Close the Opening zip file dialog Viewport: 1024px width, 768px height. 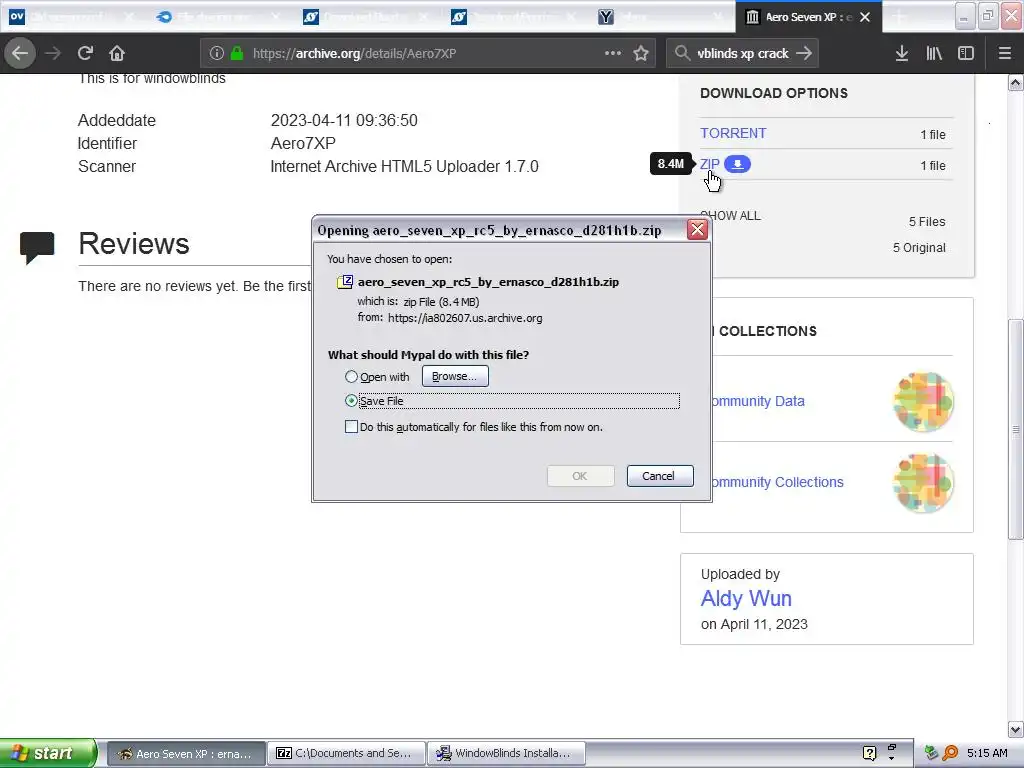(697, 229)
